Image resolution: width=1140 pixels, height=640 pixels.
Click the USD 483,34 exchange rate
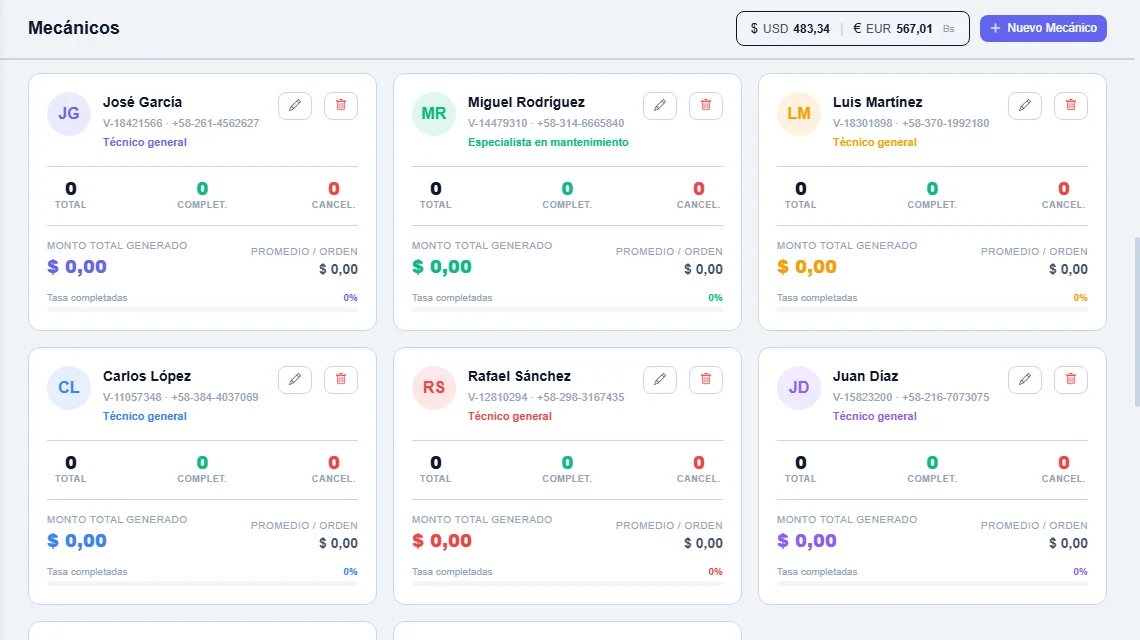[x=790, y=29]
